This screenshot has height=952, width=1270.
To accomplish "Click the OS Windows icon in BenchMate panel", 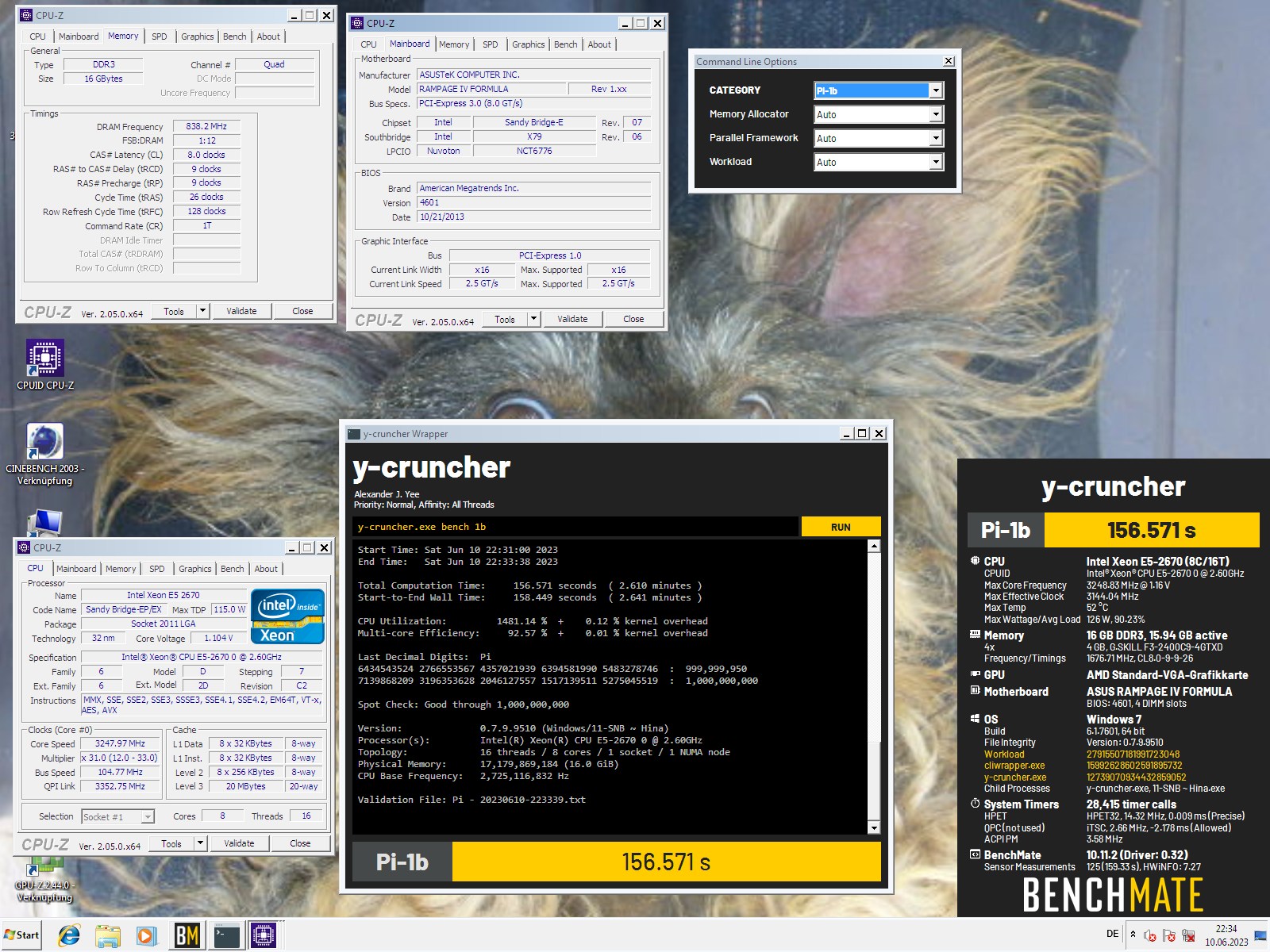I will 975,718.
